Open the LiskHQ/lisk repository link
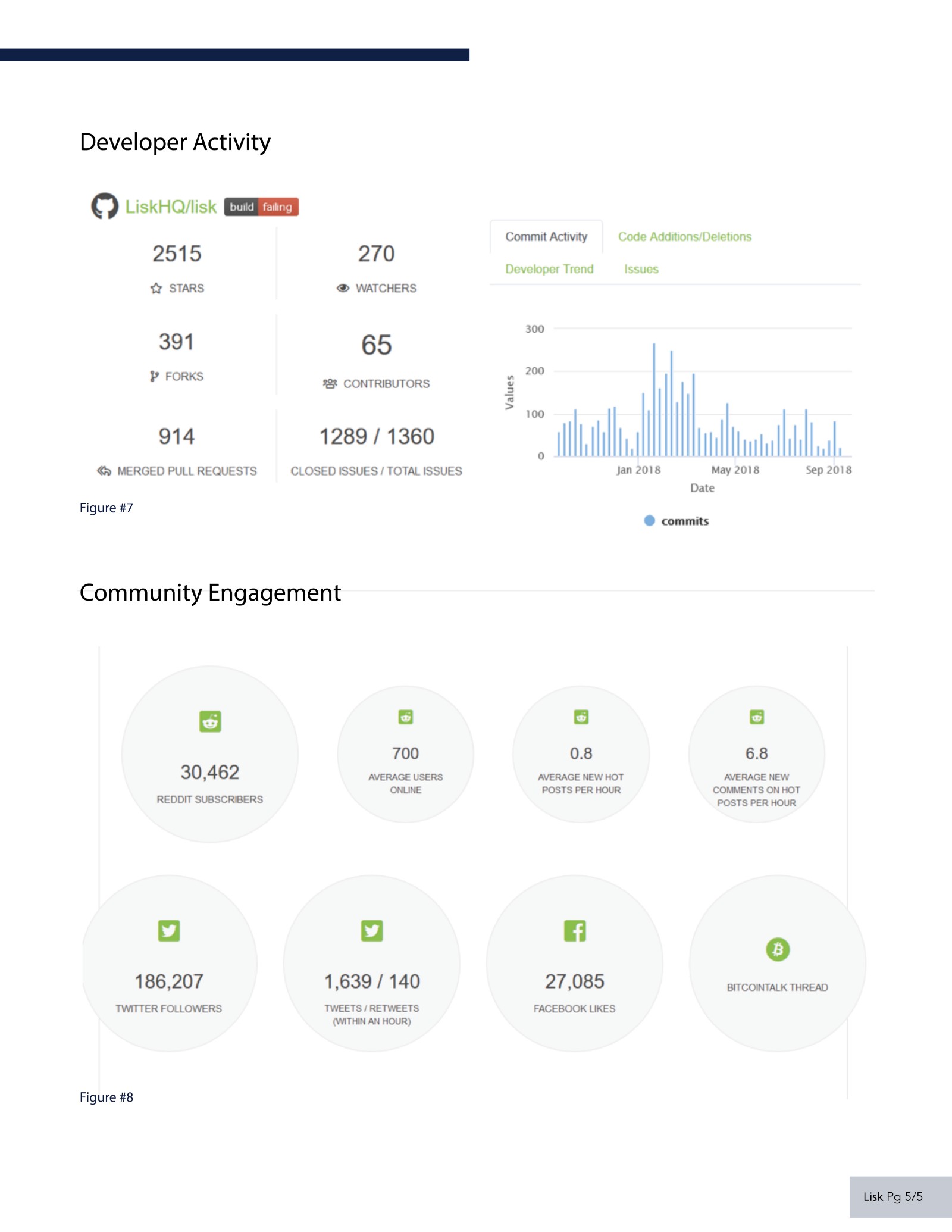Screen dimensions: 952x1232 tap(171, 207)
